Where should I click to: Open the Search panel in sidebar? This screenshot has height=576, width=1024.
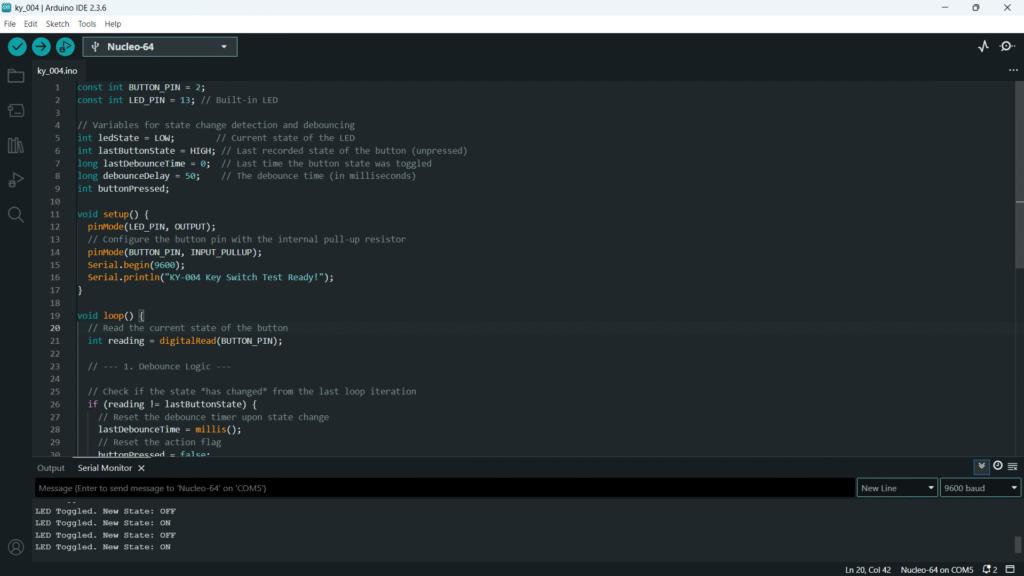point(16,214)
